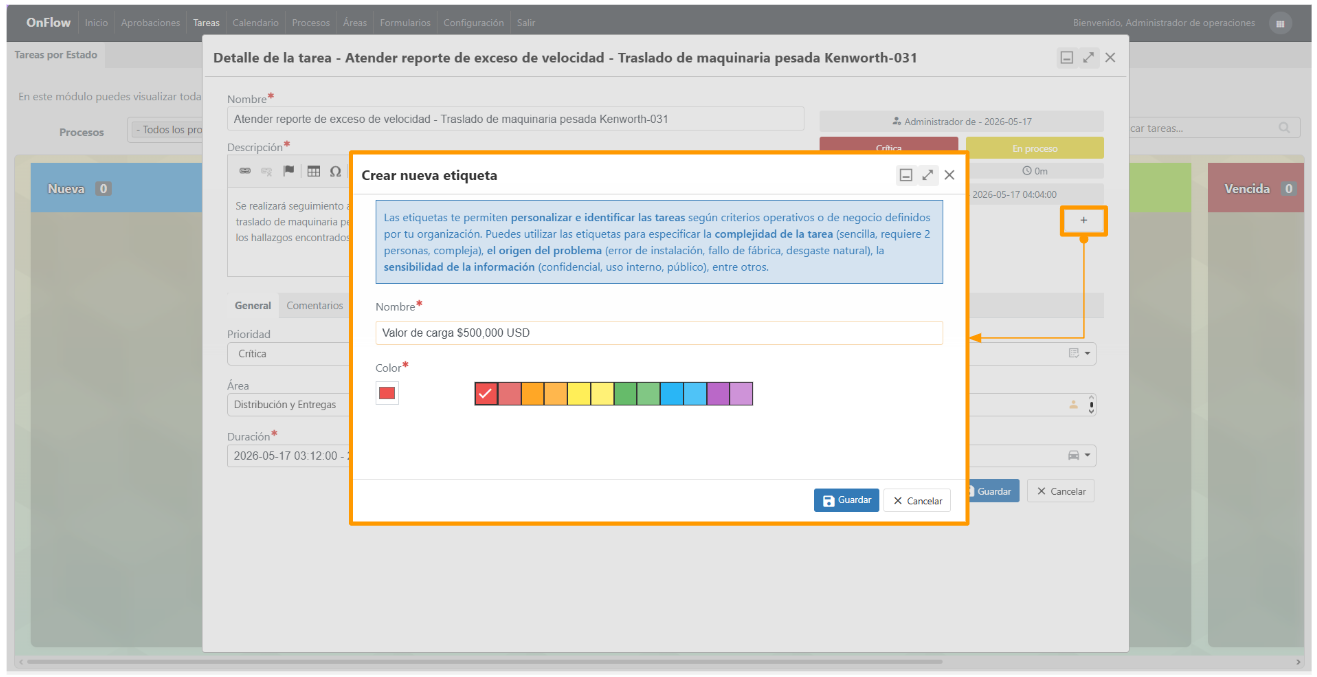The image size is (1317, 677).
Task: Open the Formularios menu item
Action: coord(405,23)
